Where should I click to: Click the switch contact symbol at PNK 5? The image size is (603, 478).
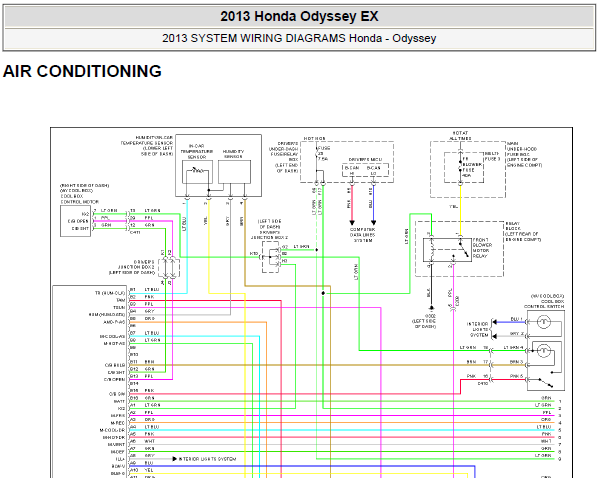tap(546, 383)
